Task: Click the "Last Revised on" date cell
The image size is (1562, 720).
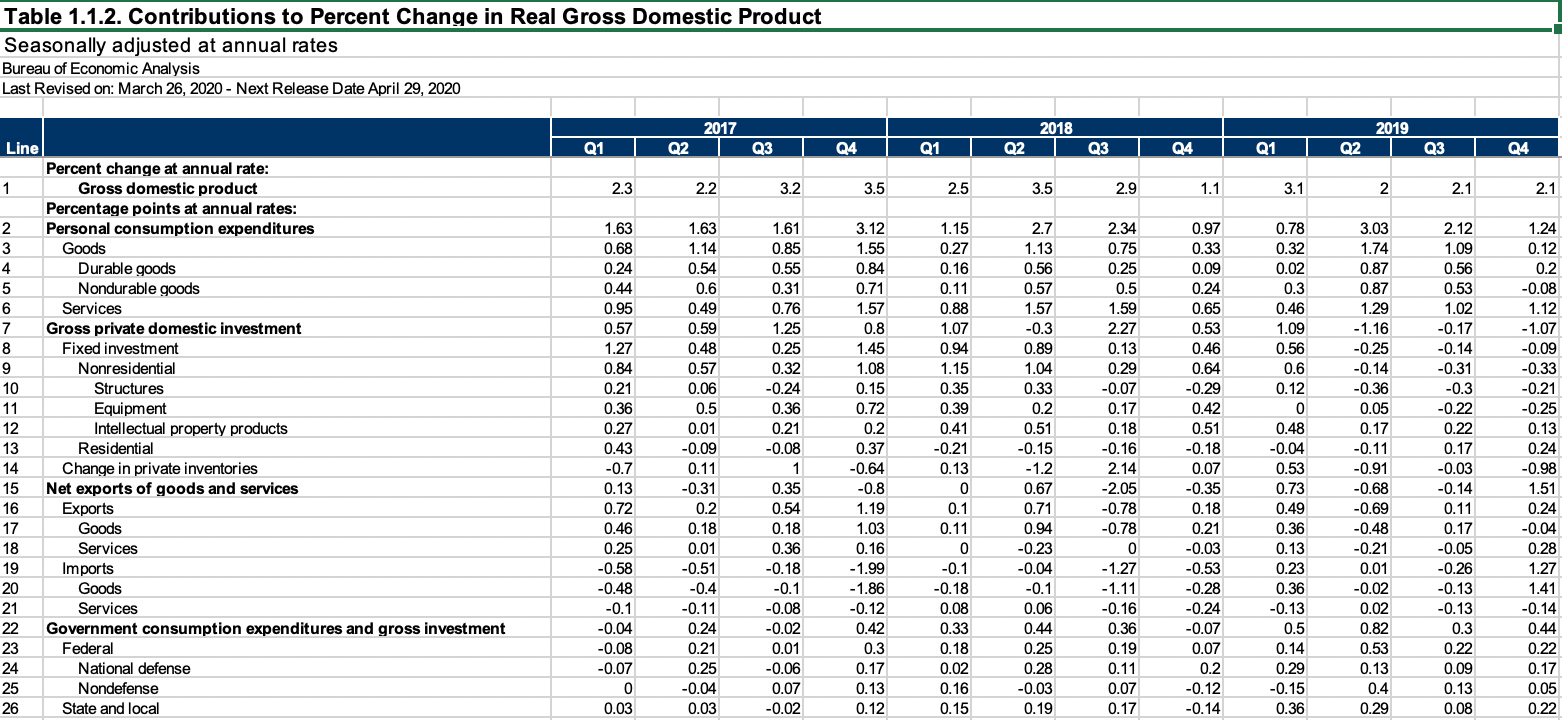Action: point(231,88)
